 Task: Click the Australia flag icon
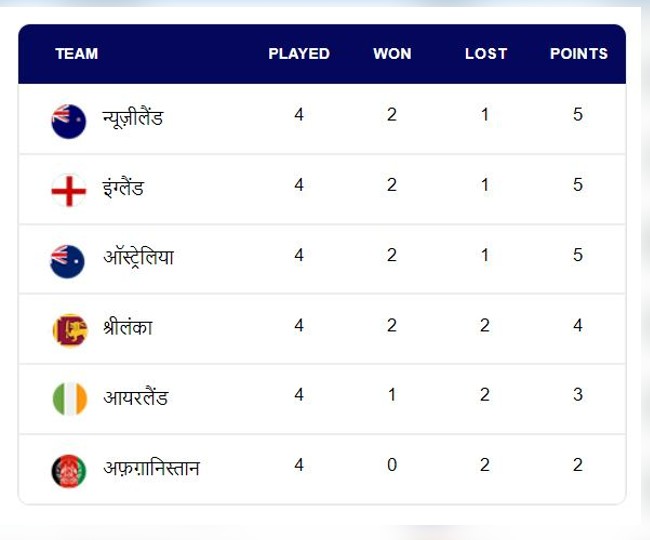(x=68, y=260)
